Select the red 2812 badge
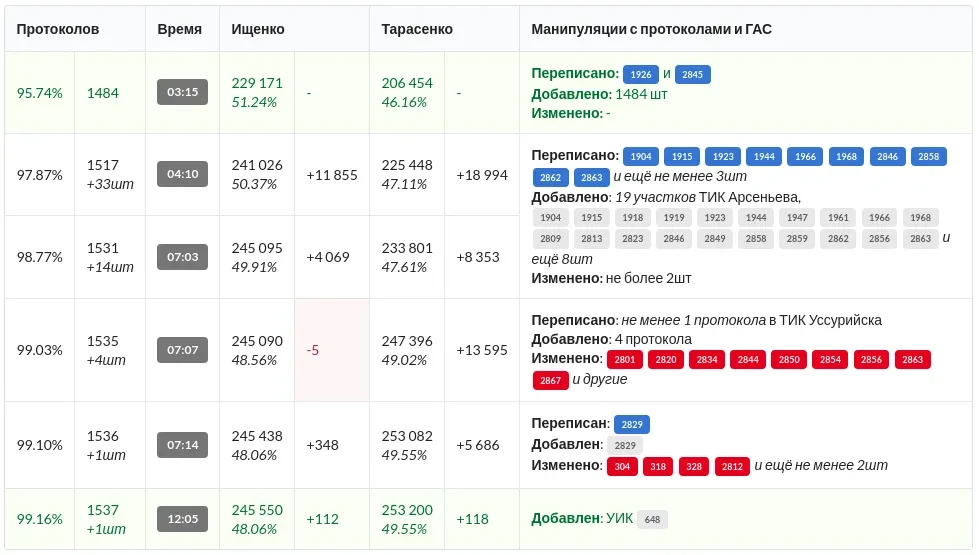 click(x=732, y=466)
